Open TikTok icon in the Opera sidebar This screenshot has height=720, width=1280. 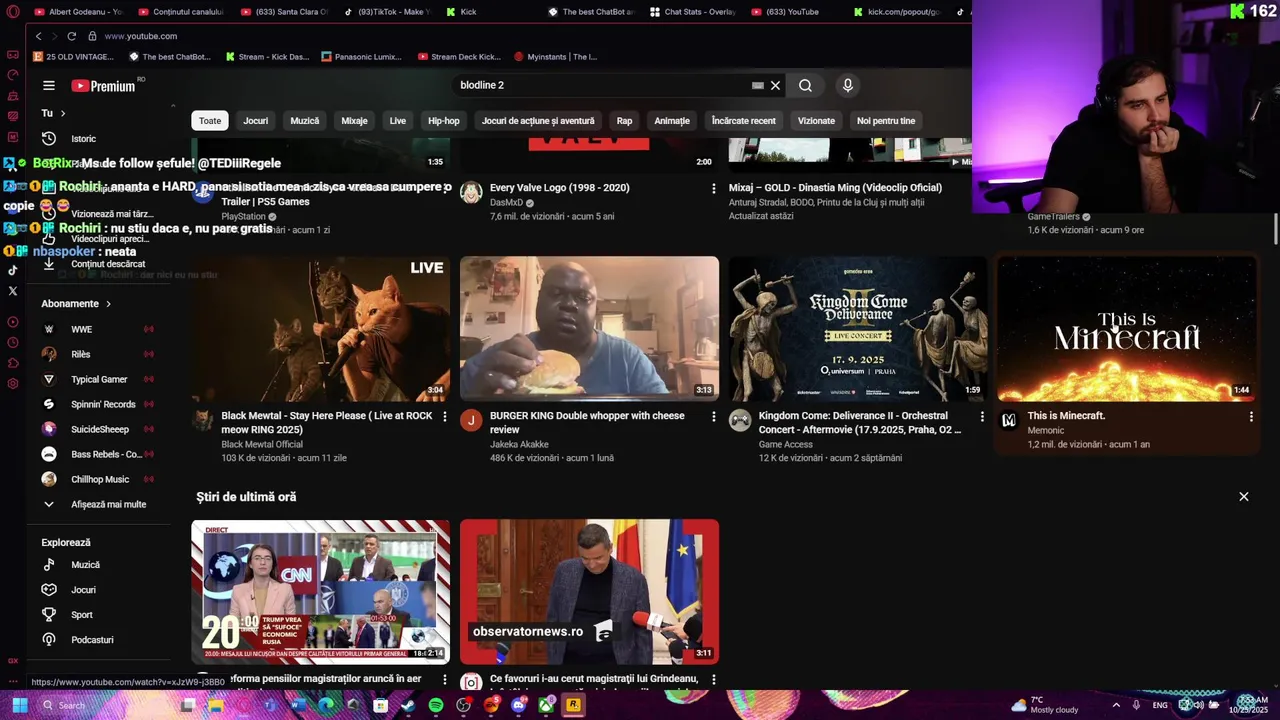[x=12, y=270]
